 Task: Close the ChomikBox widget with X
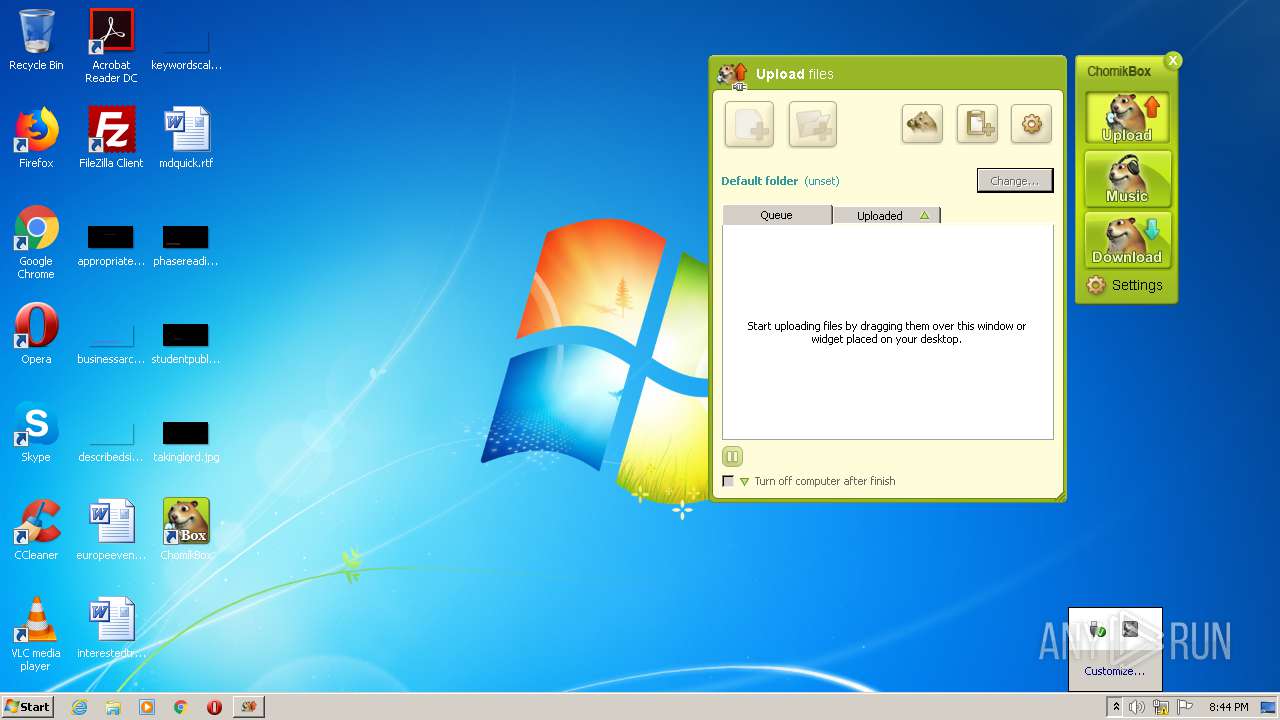(1173, 60)
